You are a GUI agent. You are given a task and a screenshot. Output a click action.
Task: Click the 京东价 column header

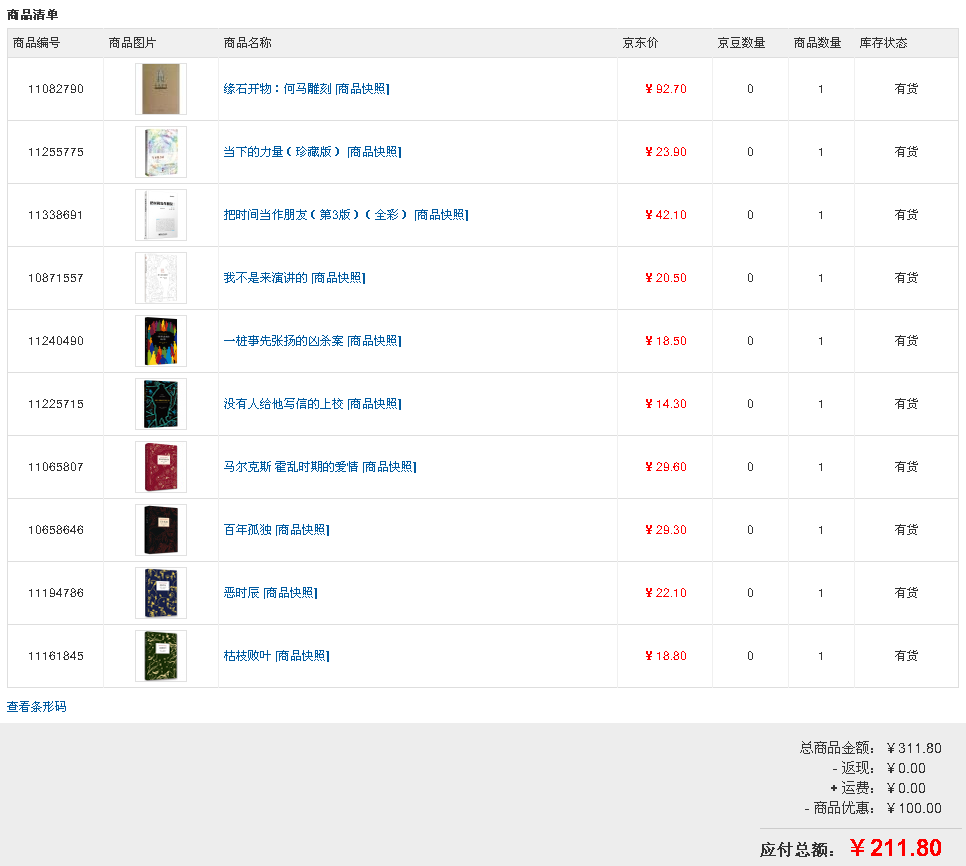(640, 42)
